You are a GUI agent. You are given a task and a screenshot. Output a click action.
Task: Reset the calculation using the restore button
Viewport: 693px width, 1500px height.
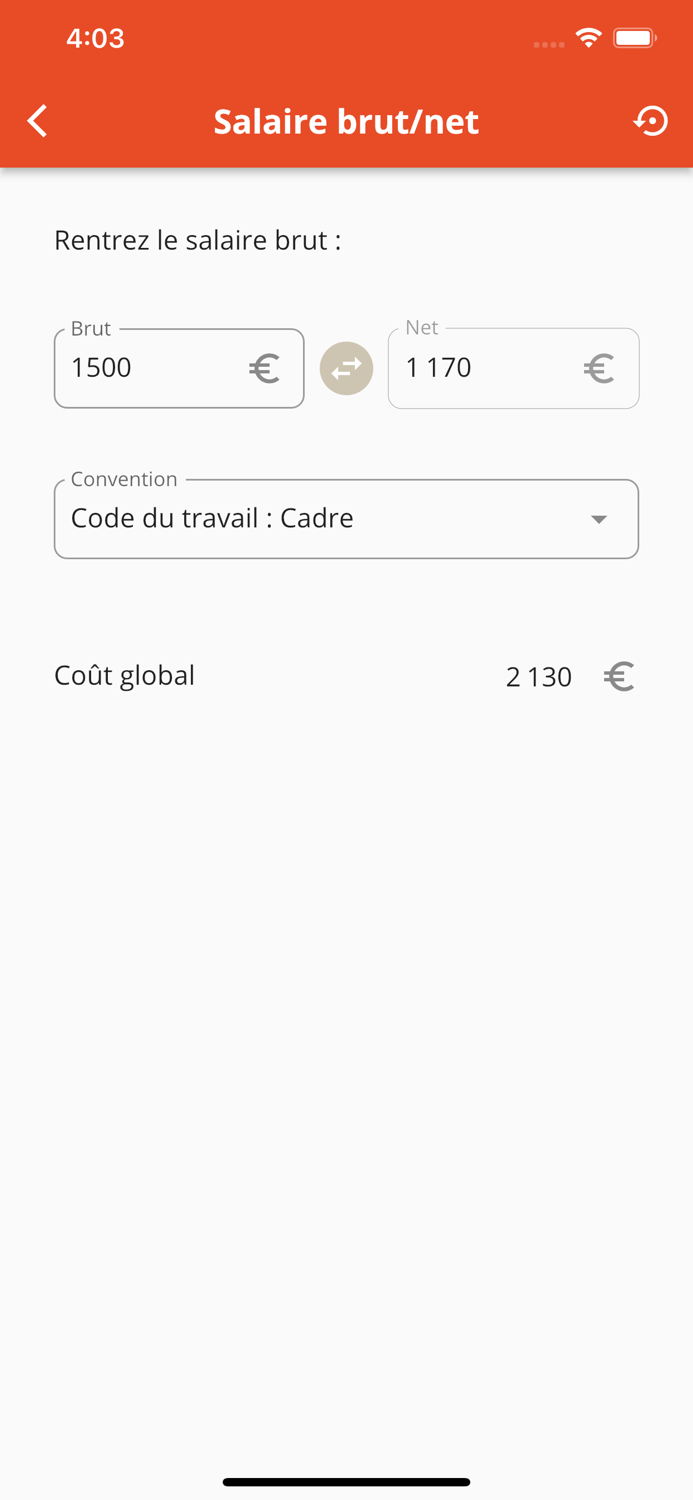651,120
